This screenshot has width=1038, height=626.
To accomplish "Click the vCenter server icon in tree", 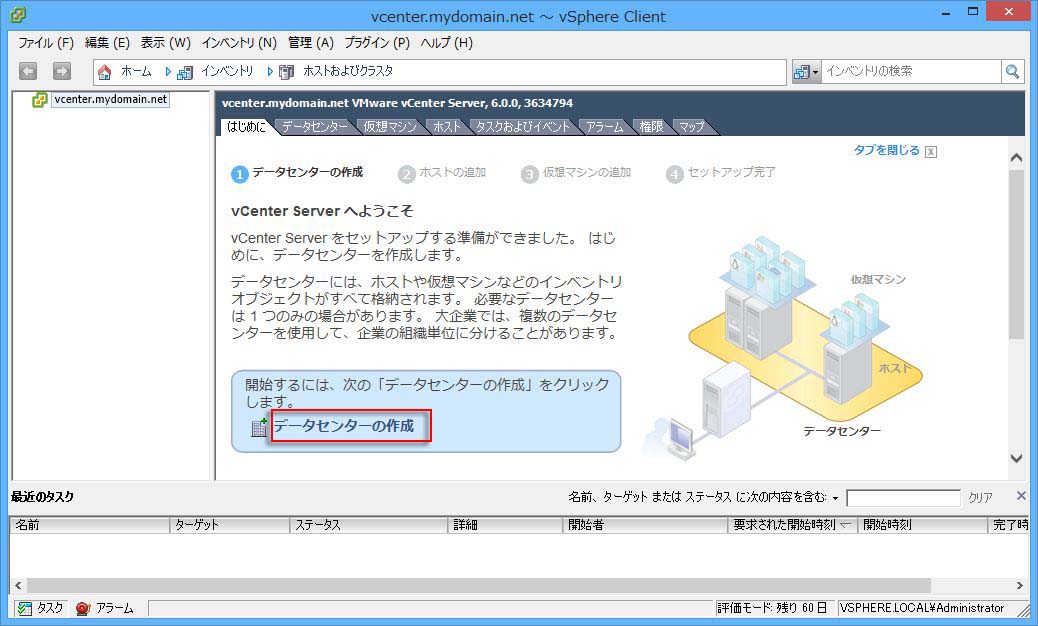I will point(39,100).
